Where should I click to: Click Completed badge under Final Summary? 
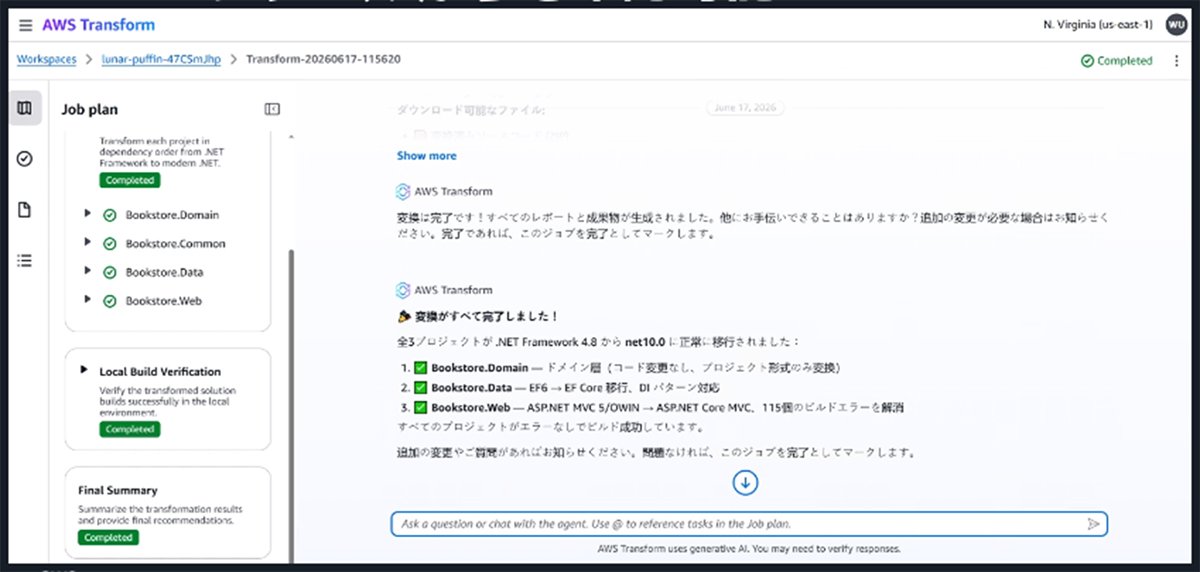(108, 537)
